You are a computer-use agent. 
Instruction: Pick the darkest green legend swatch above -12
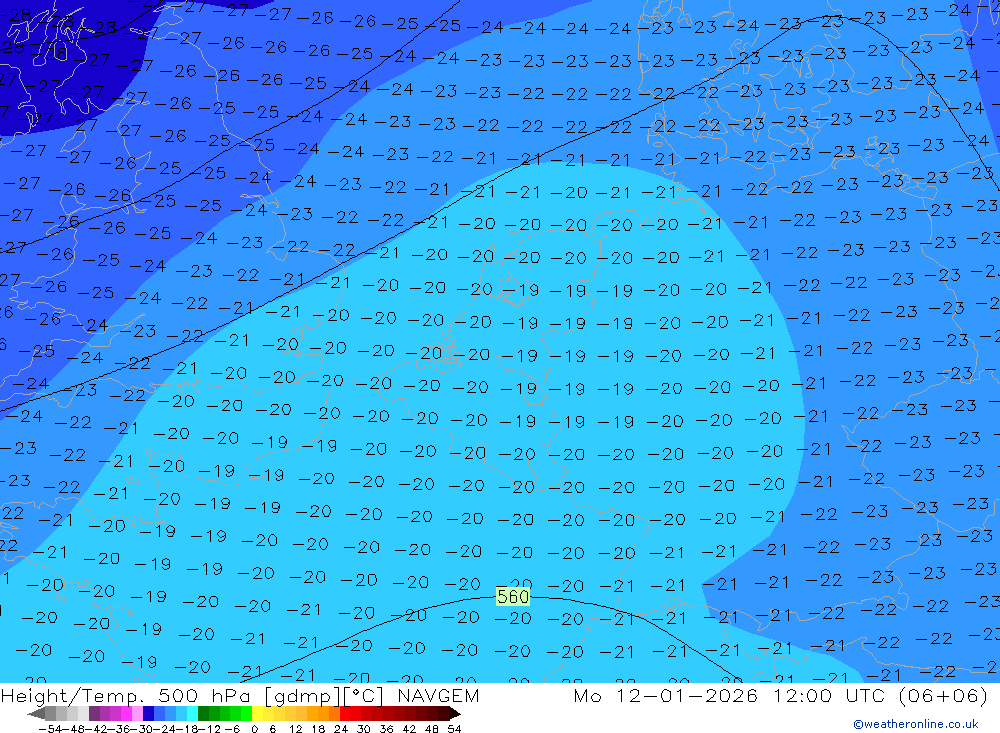[x=203, y=713]
